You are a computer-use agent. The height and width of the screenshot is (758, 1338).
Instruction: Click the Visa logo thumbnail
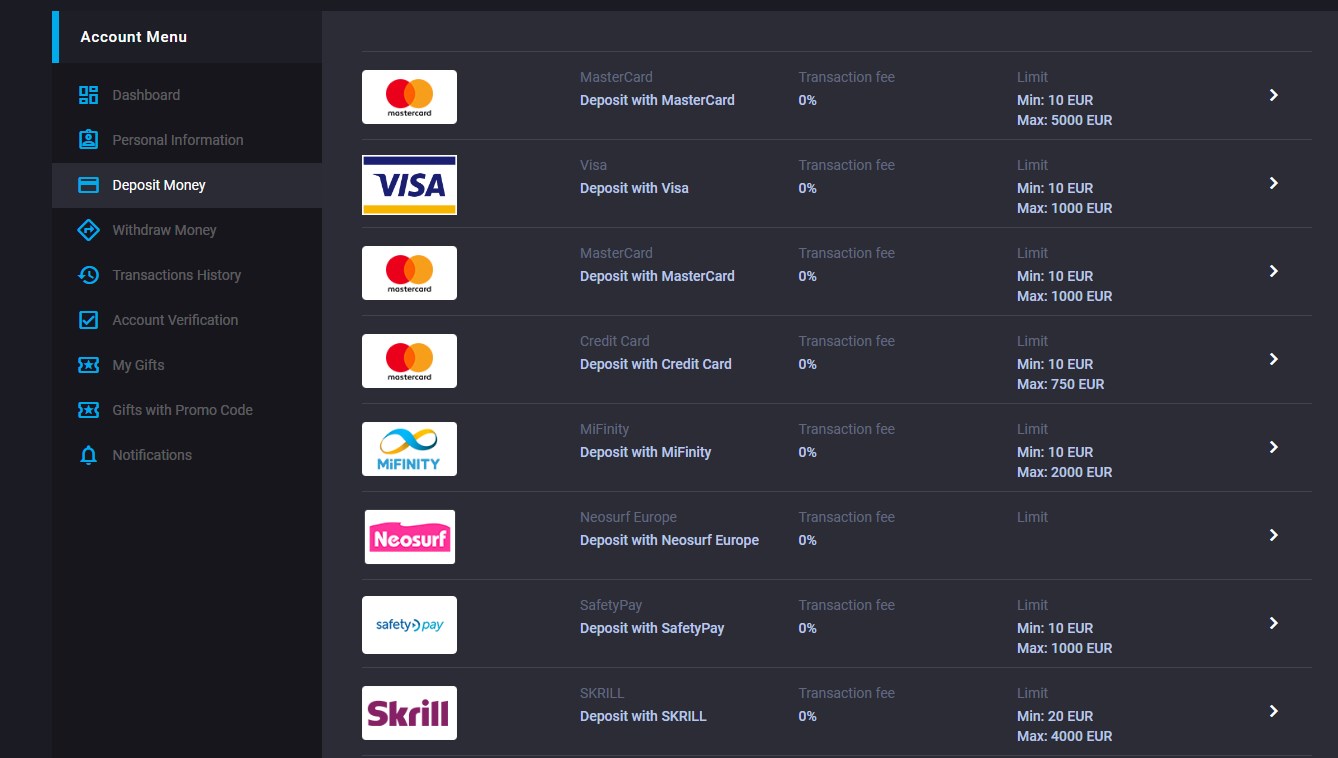click(409, 185)
